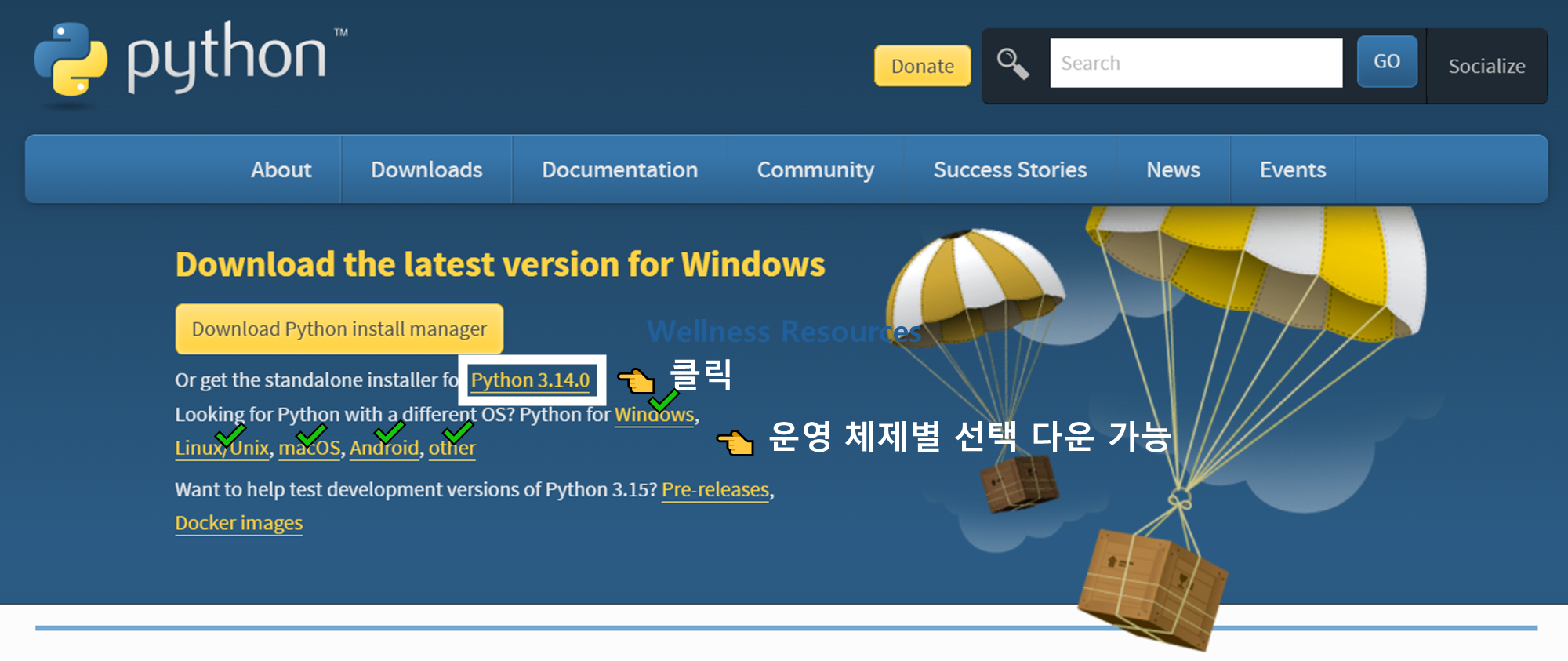Click the Donate button
This screenshot has width=1568, height=661.
pos(923,66)
